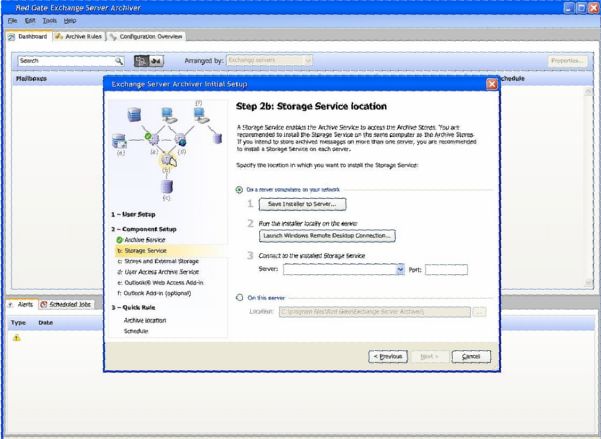Select 'a: Archive Service' step
The height and width of the screenshot is (439, 601).
[x=145, y=240]
